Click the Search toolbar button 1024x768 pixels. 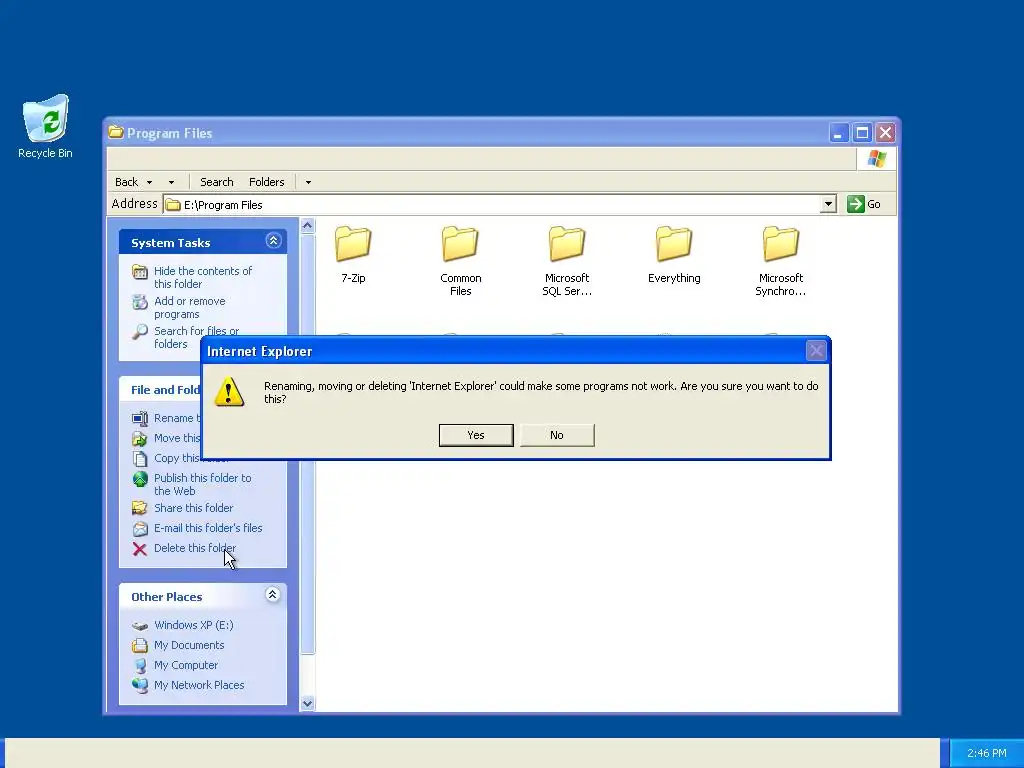pyautogui.click(x=216, y=182)
